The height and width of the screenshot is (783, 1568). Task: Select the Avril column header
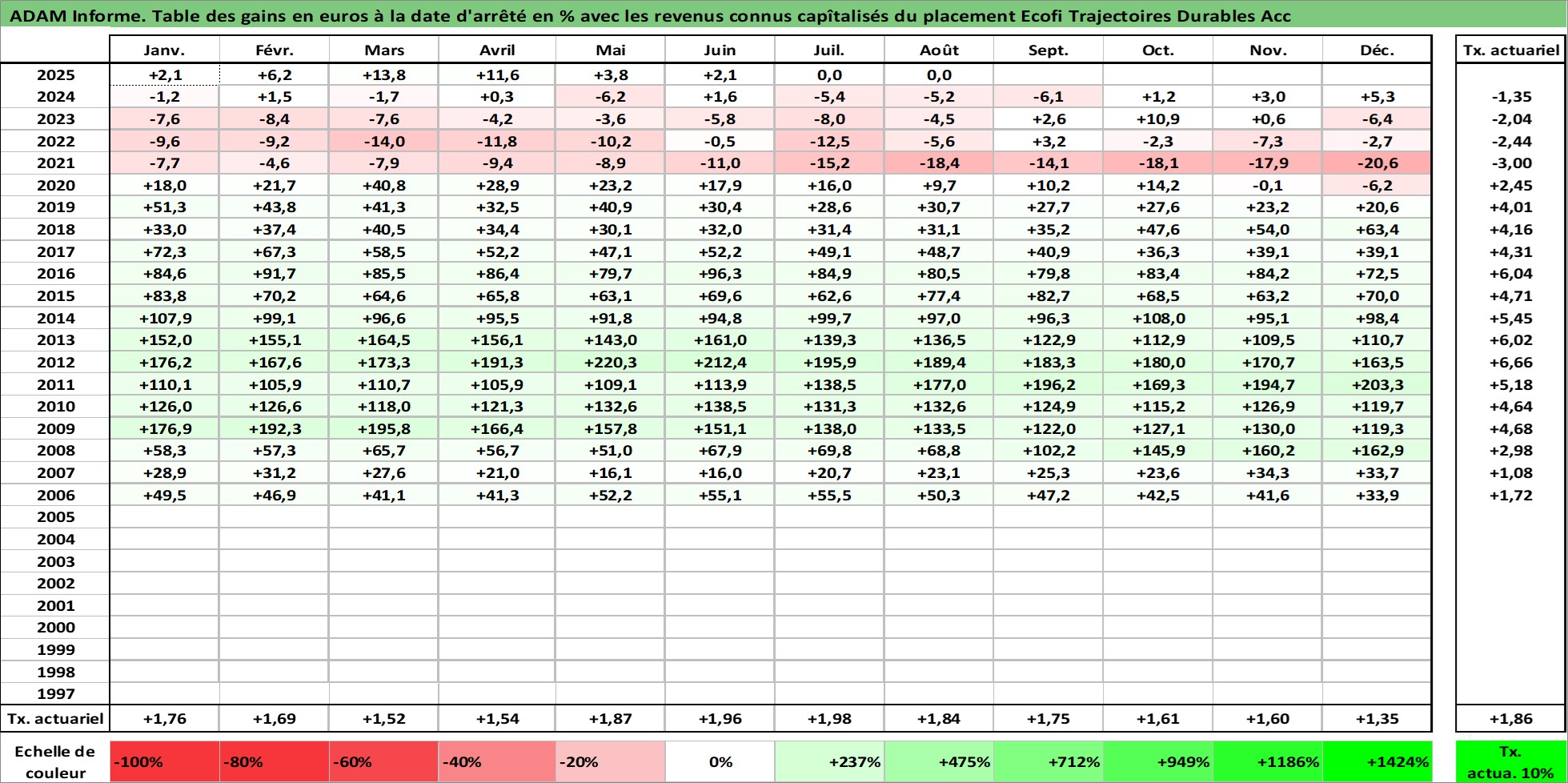tap(497, 50)
